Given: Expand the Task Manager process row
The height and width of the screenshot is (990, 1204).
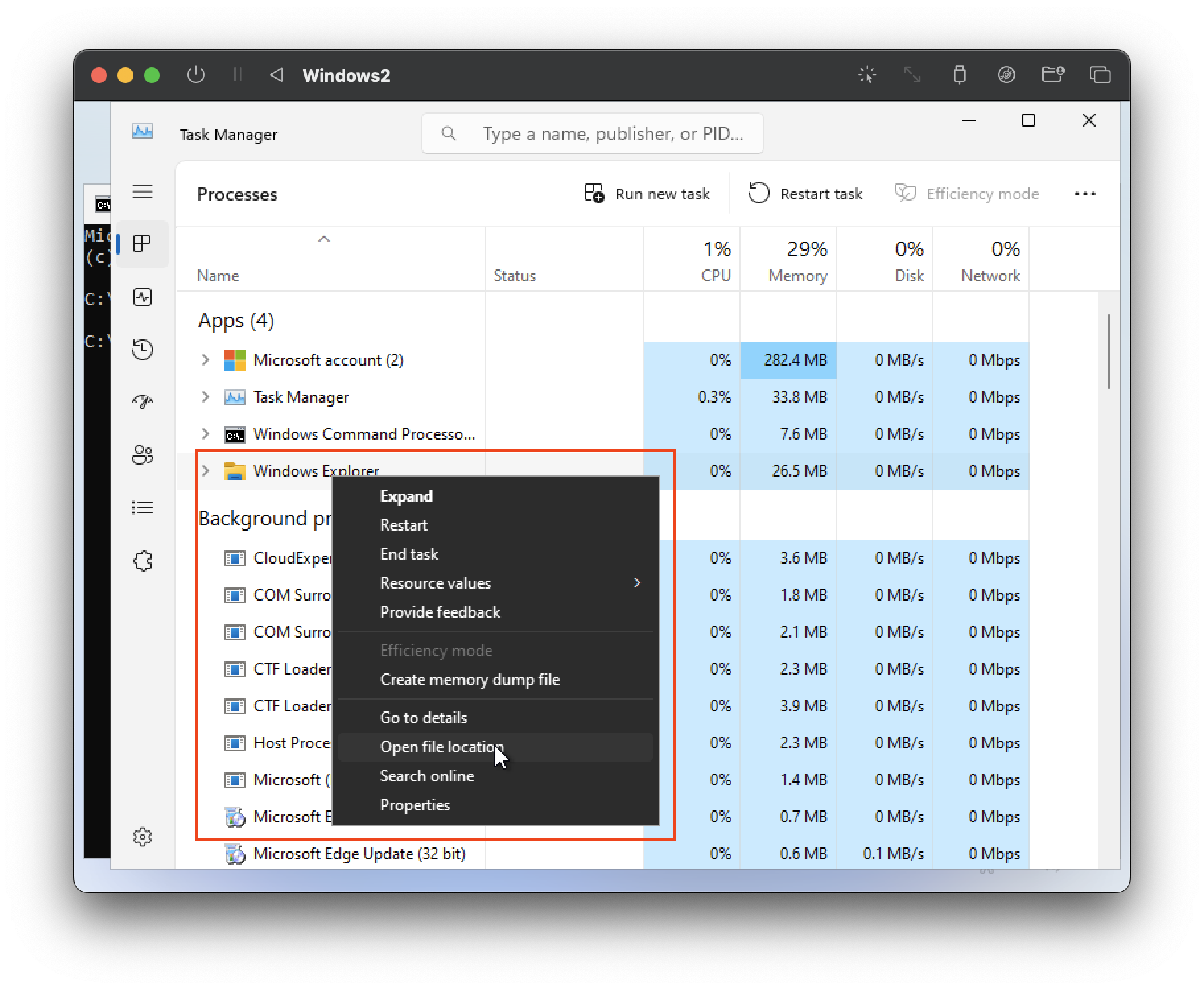Looking at the screenshot, I should pos(205,397).
